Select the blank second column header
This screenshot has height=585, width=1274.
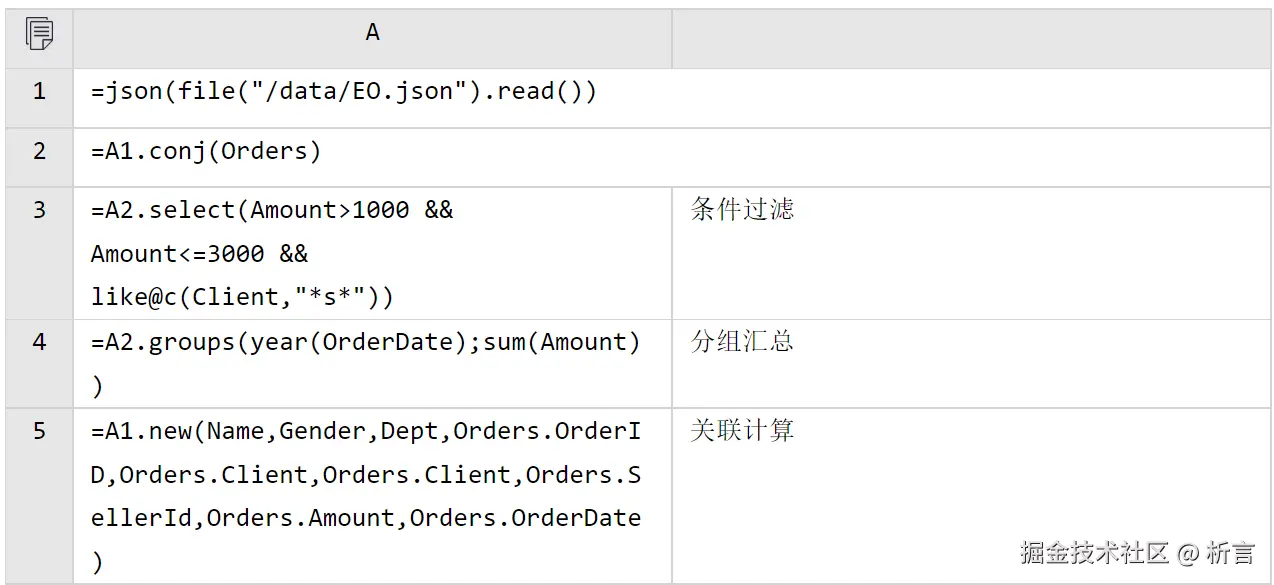point(970,36)
